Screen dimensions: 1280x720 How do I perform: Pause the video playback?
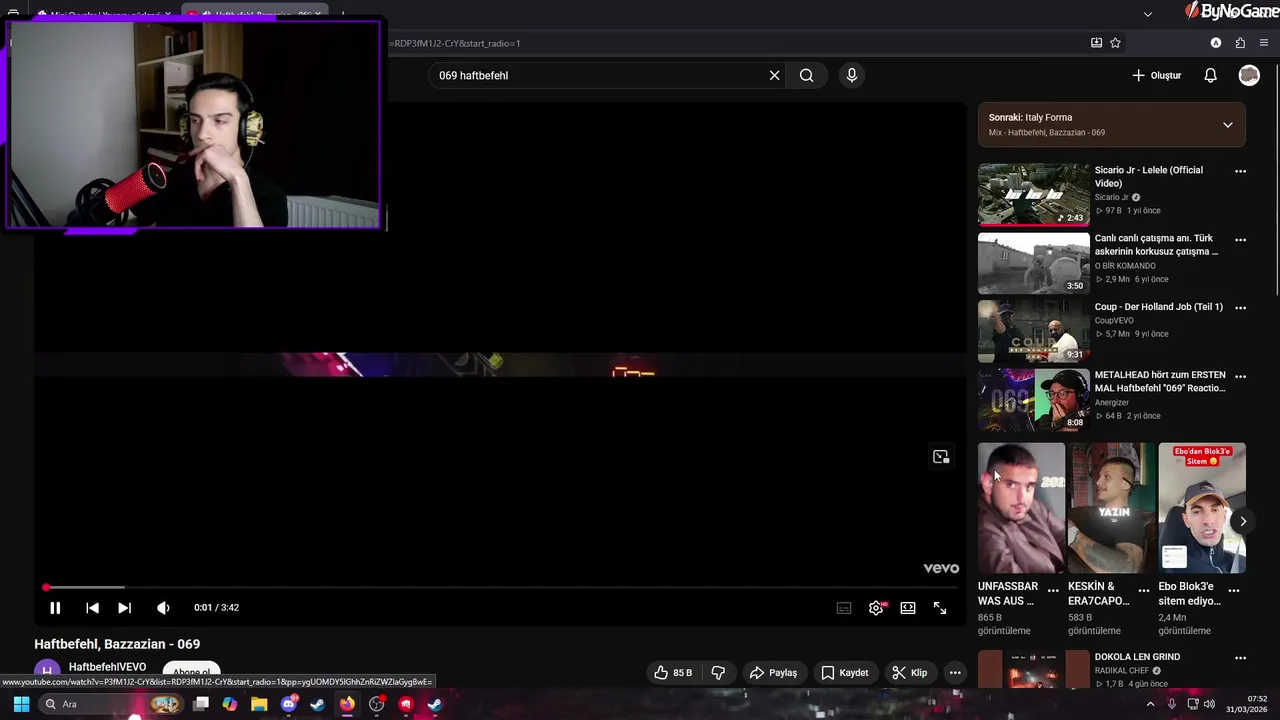(x=55, y=607)
